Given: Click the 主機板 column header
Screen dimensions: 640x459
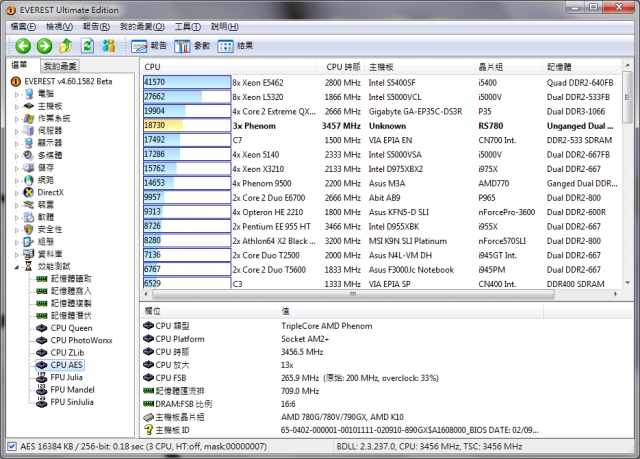Looking at the screenshot, I should pyautogui.click(x=420, y=67).
